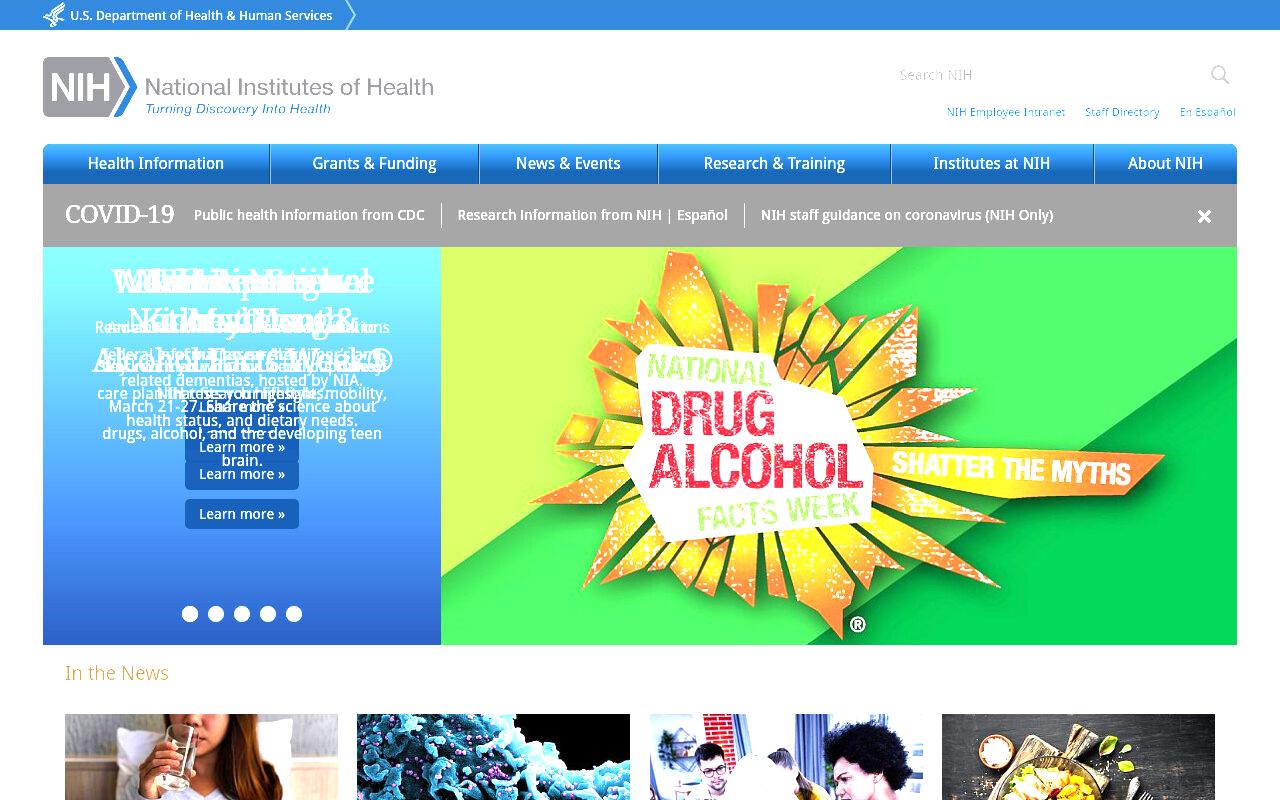Select the third carousel slide dot
The width and height of the screenshot is (1280, 800).
point(242,614)
